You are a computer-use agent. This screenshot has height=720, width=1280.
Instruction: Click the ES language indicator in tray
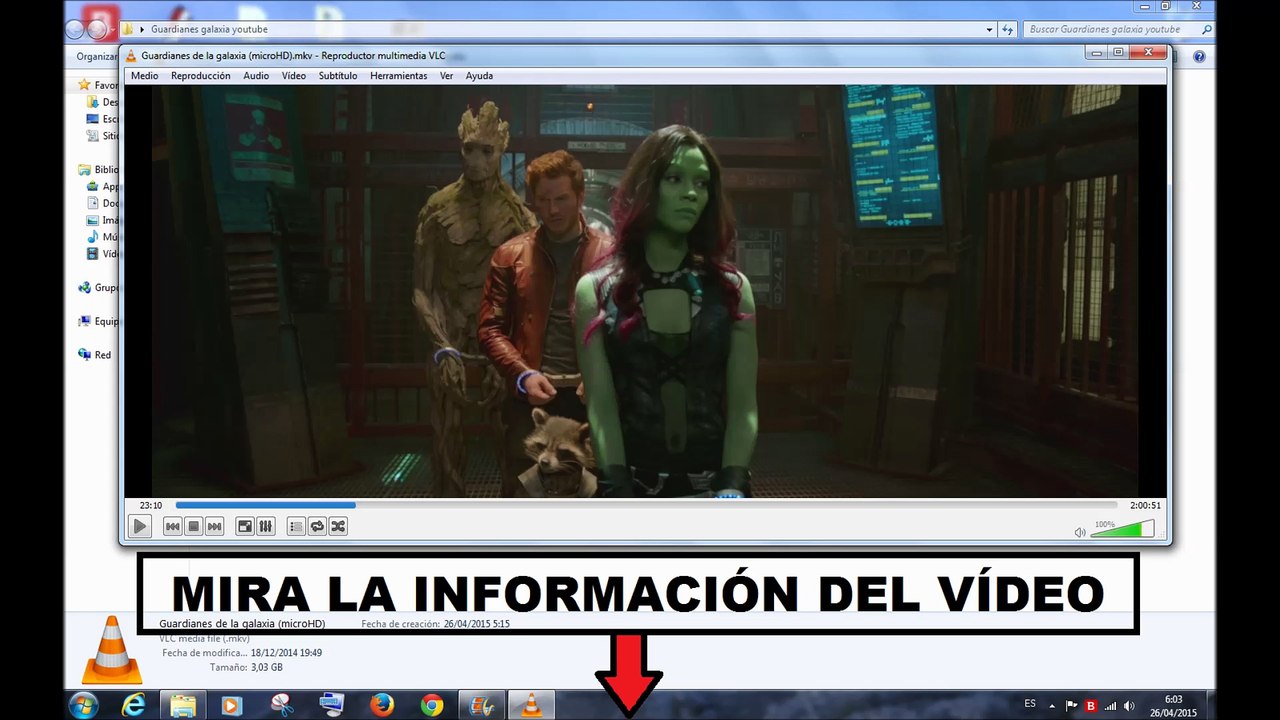click(1030, 704)
